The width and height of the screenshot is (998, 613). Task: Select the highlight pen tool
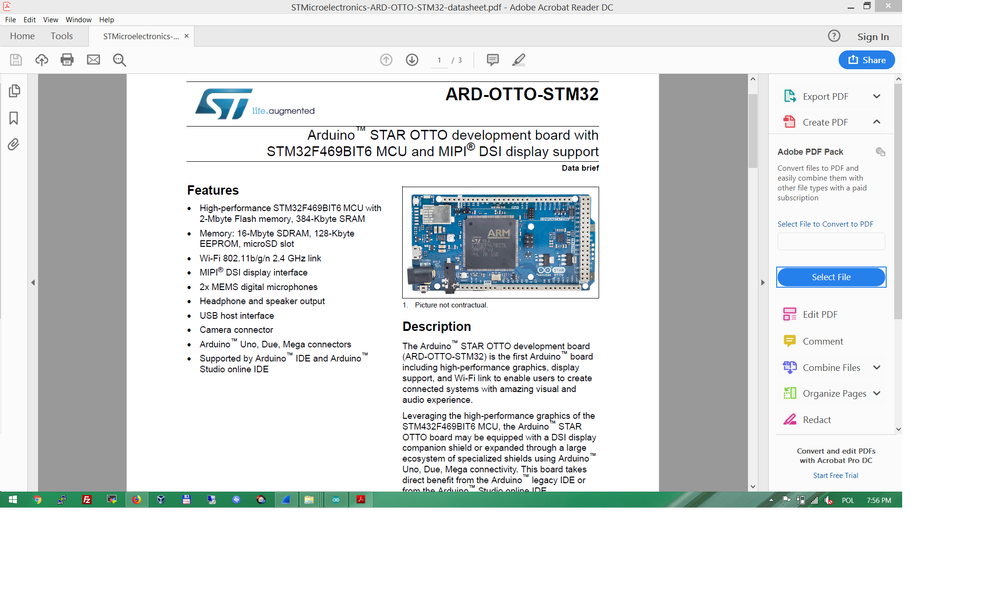519,60
